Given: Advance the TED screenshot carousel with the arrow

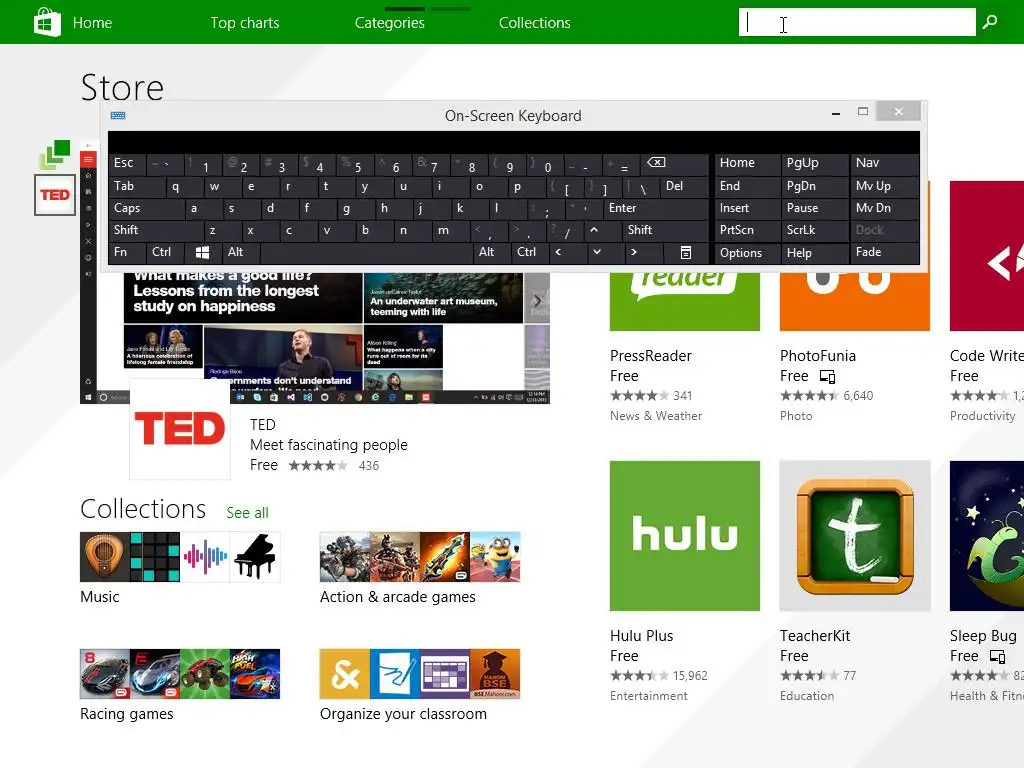Looking at the screenshot, I should (537, 301).
